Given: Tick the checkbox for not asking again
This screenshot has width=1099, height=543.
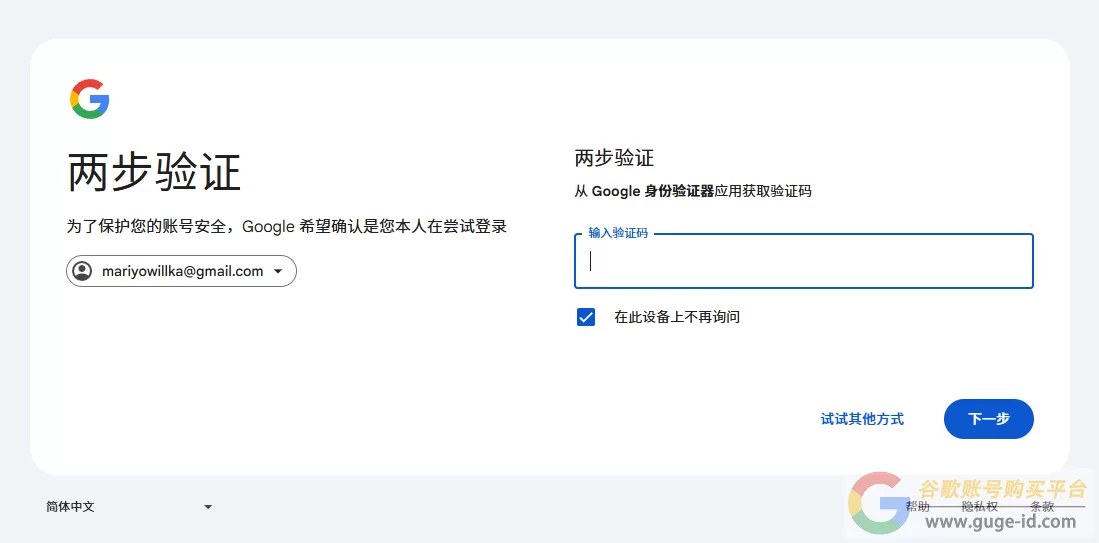Looking at the screenshot, I should [586, 317].
